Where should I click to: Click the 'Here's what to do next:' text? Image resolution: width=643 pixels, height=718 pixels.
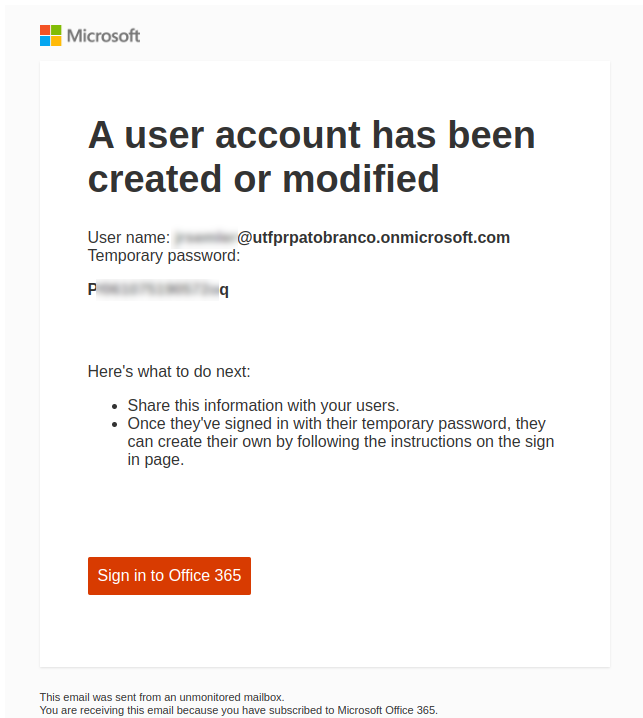pos(169,372)
